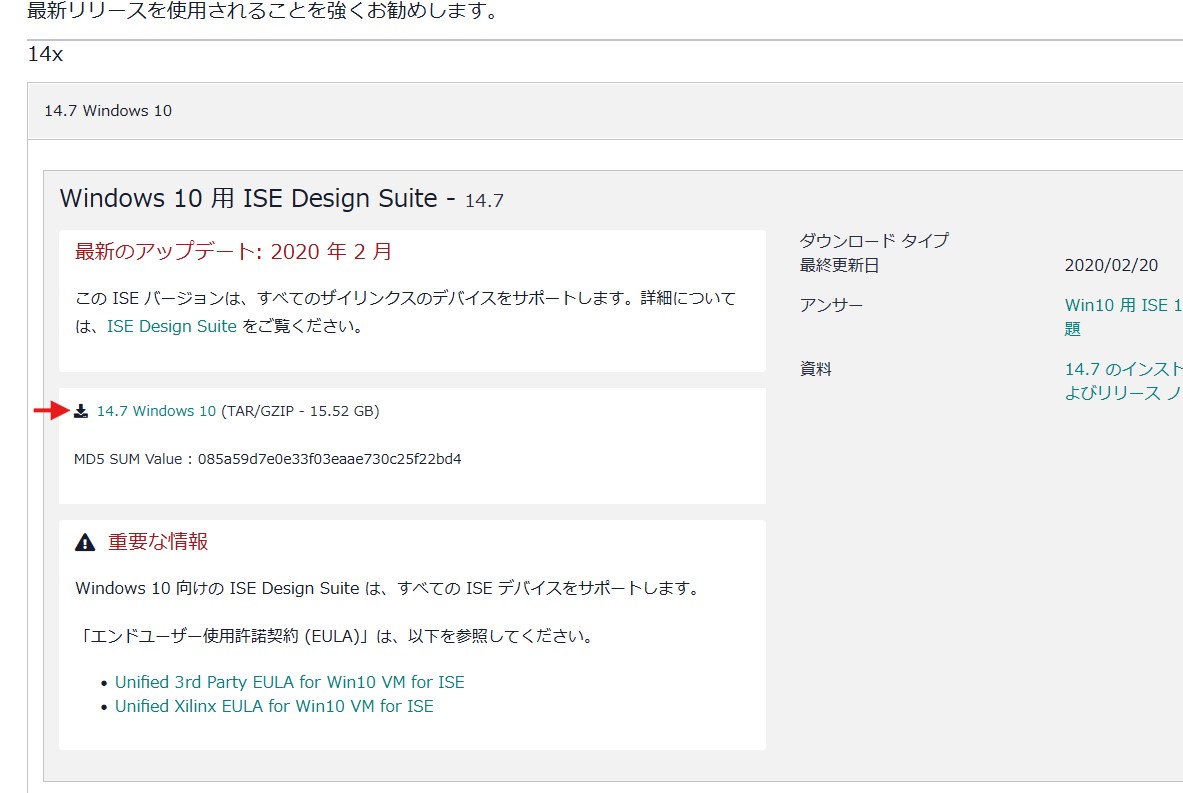Open the Win10 用 ISE answer link
Viewport: 1183px width, 793px height.
tap(1123, 316)
